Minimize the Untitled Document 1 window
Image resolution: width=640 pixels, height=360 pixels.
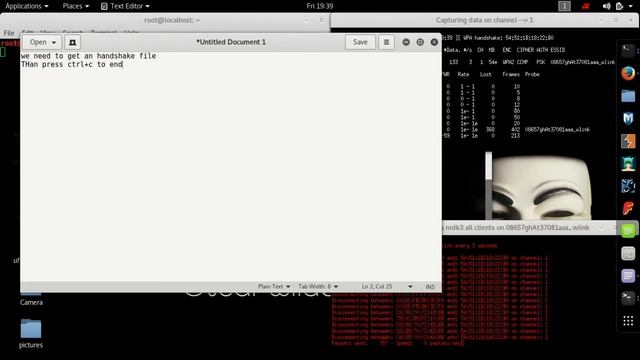click(406, 42)
